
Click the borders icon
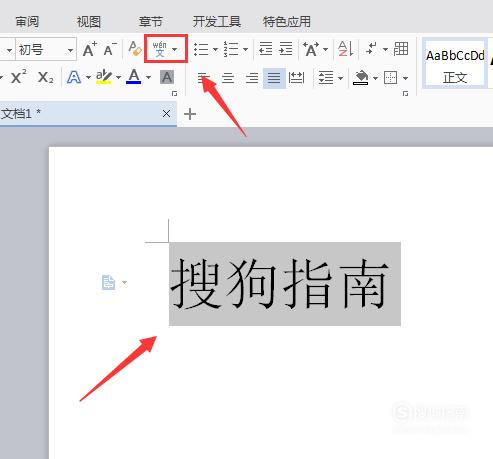coord(390,78)
